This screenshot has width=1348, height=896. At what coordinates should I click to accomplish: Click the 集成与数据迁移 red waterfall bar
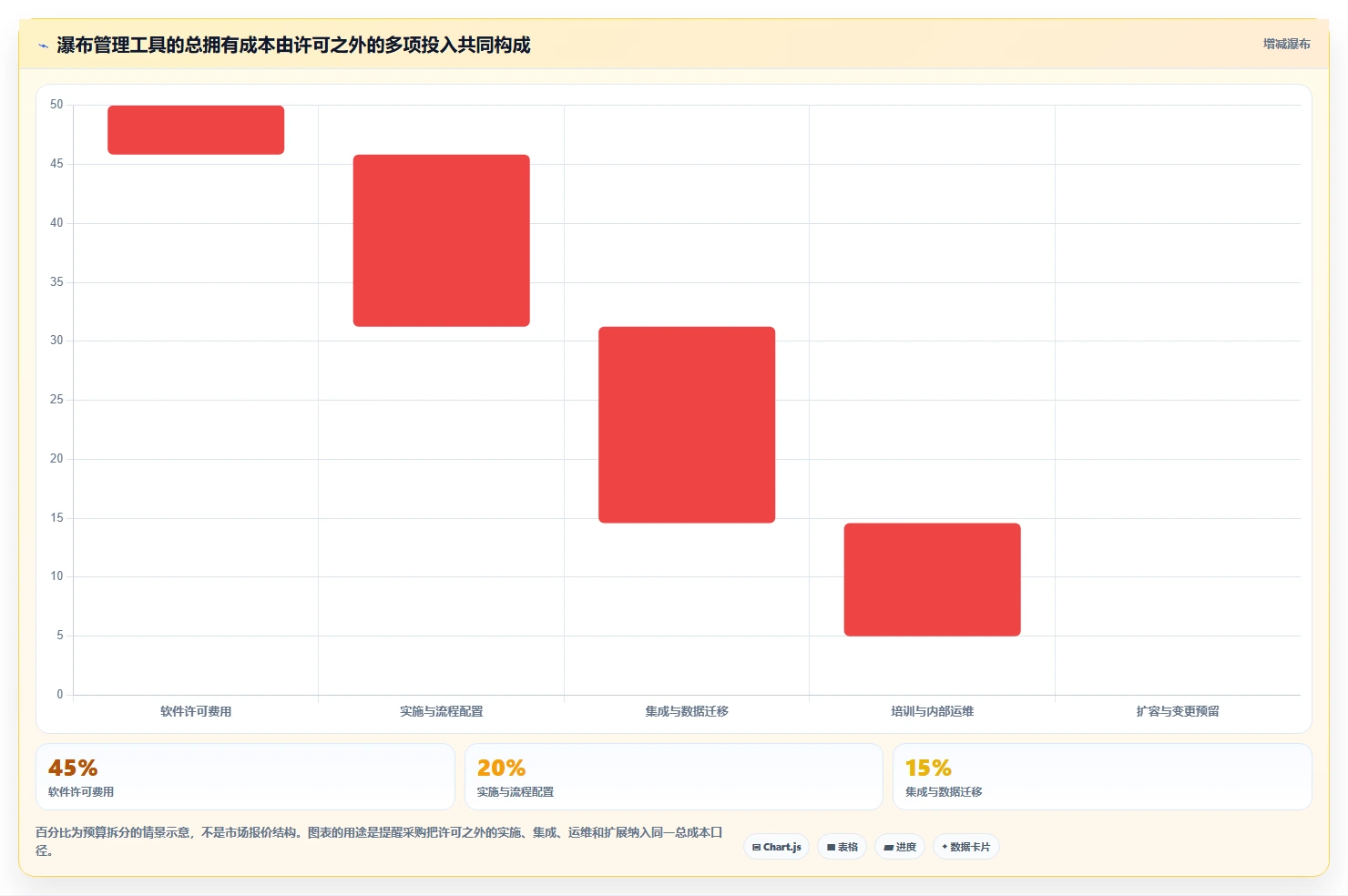coord(687,424)
